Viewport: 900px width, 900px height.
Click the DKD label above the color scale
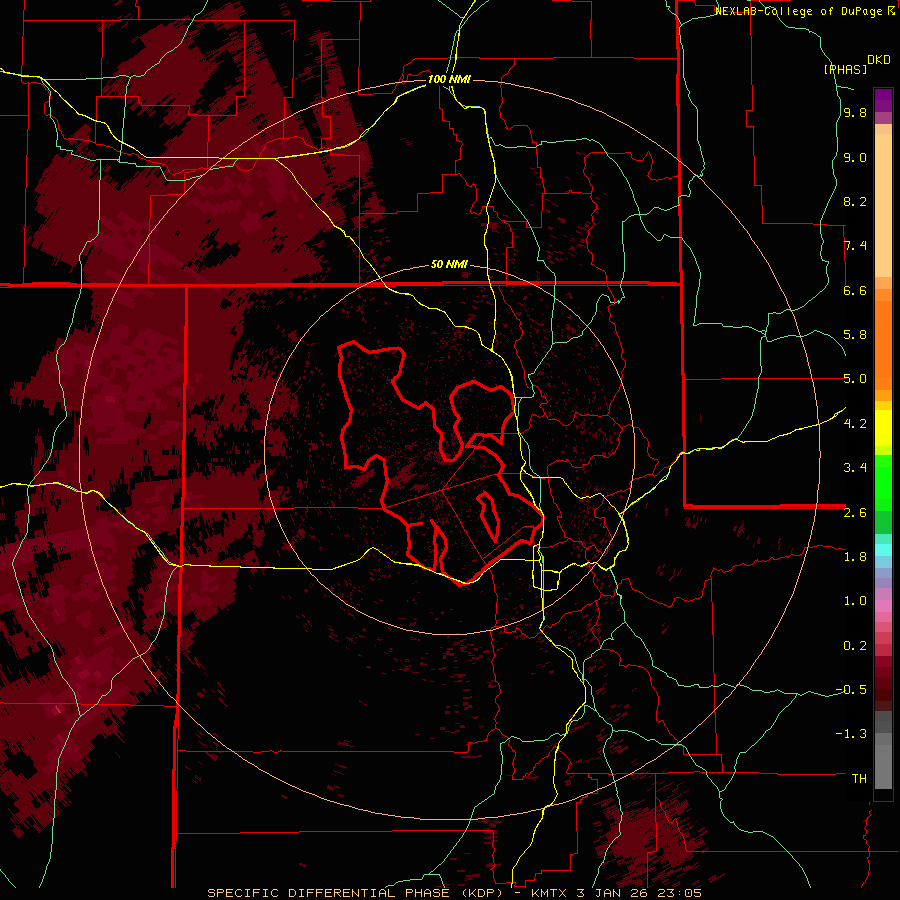(879, 60)
